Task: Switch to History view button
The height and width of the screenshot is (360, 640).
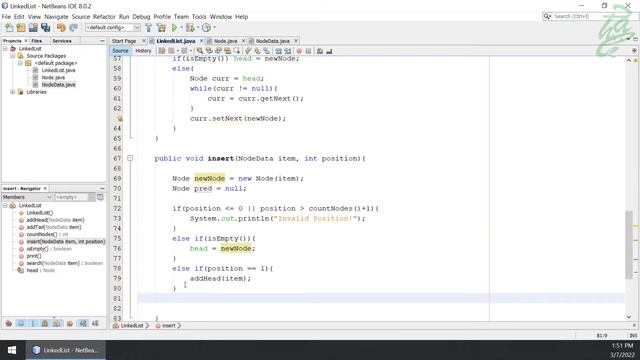Action: click(x=143, y=51)
